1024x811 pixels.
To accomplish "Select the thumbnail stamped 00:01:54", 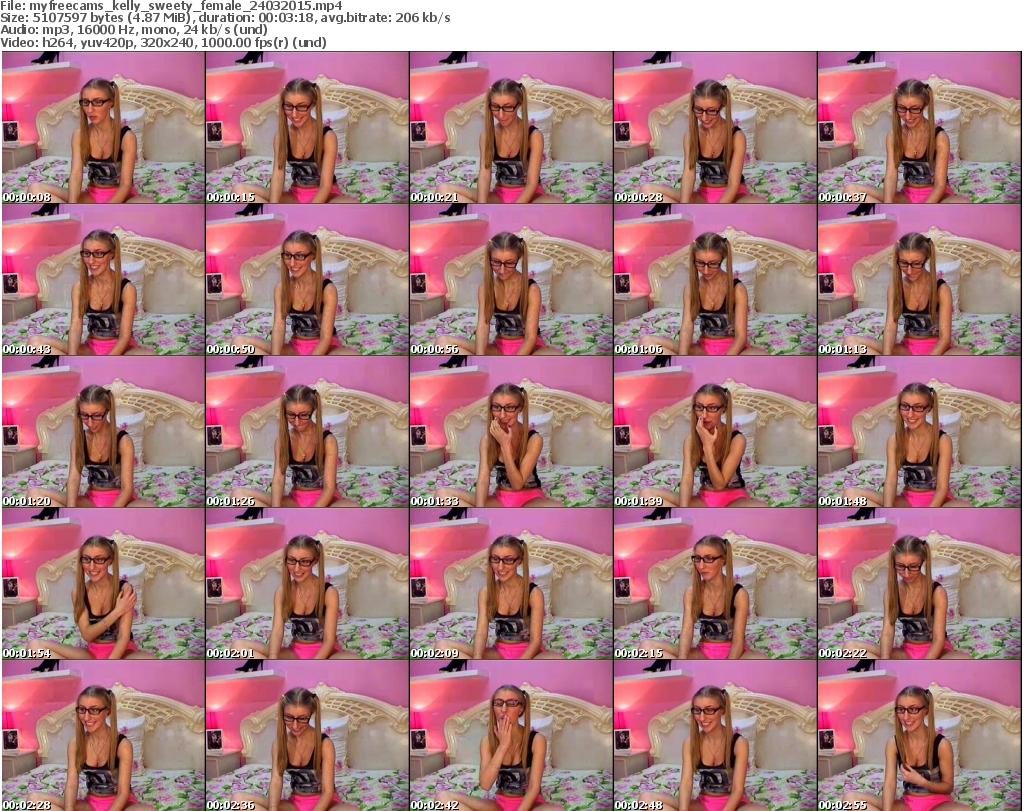I will 103,584.
